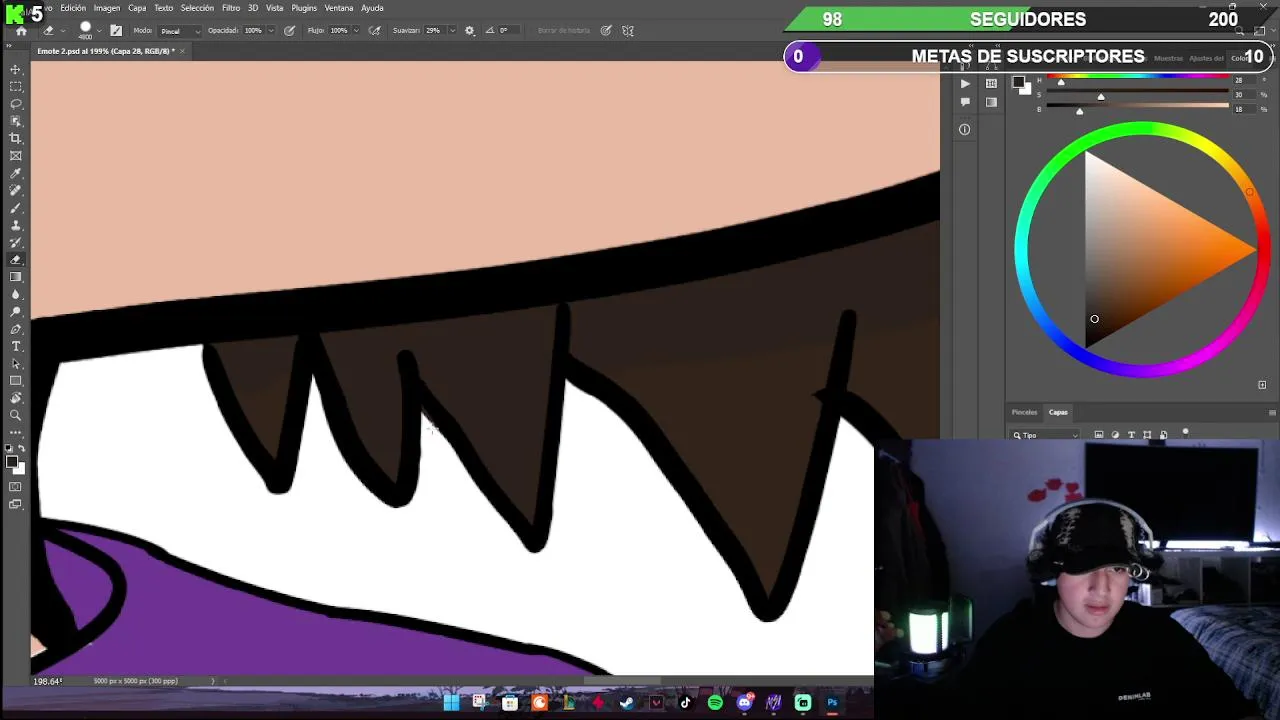The width and height of the screenshot is (1280, 720).
Task: Reset default foreground and background colors
Action: click(x=10, y=449)
